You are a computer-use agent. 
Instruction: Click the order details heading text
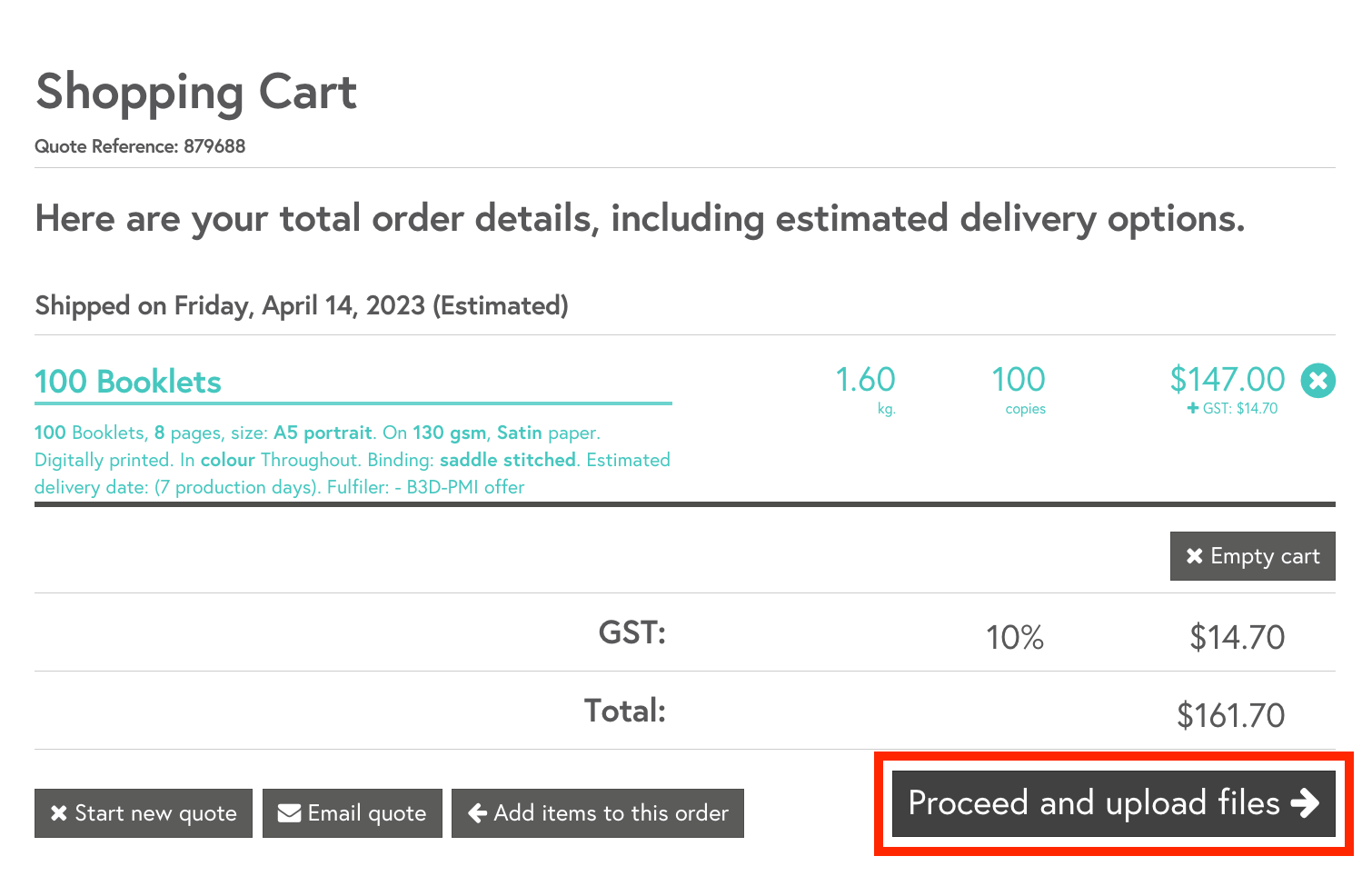[640, 219]
